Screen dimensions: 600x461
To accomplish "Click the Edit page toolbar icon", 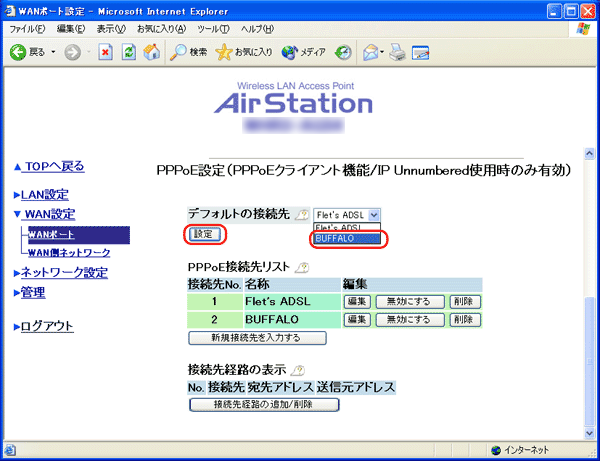I will pyautogui.click(x=421, y=52).
